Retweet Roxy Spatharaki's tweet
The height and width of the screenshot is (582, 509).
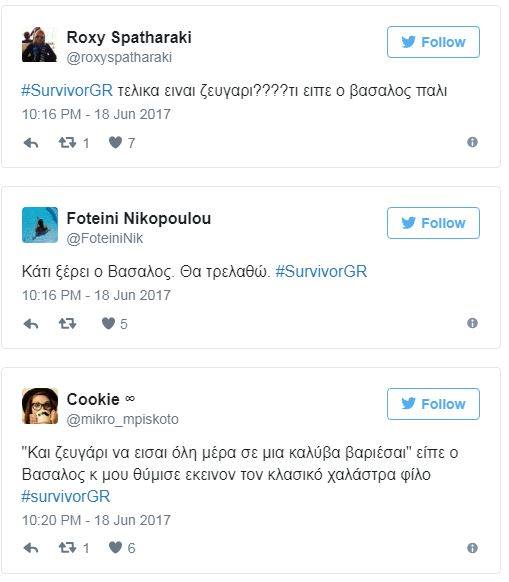click(x=67, y=143)
